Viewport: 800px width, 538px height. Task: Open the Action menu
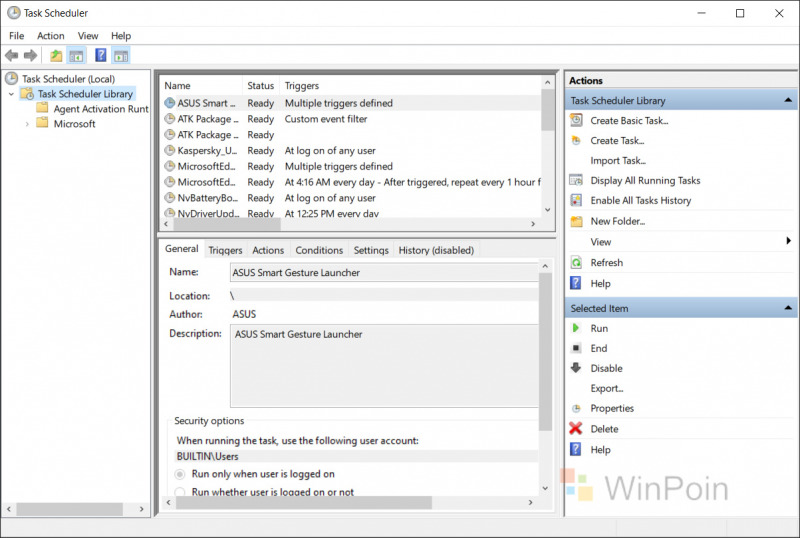51,36
